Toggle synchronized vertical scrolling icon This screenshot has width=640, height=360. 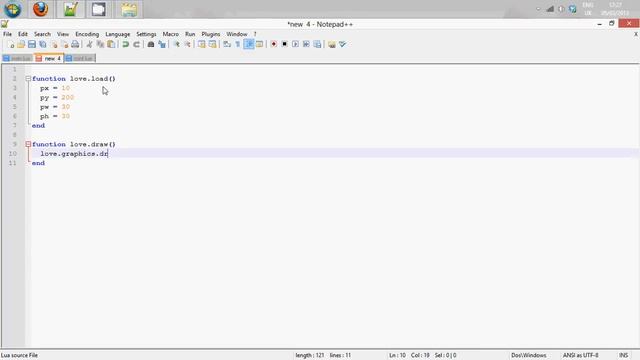[202, 44]
